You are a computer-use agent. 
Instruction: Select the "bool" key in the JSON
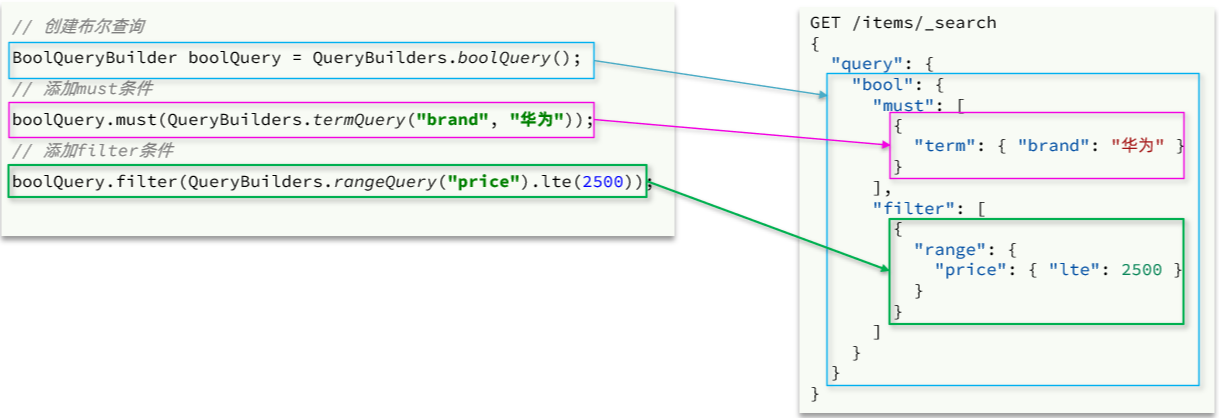874,84
